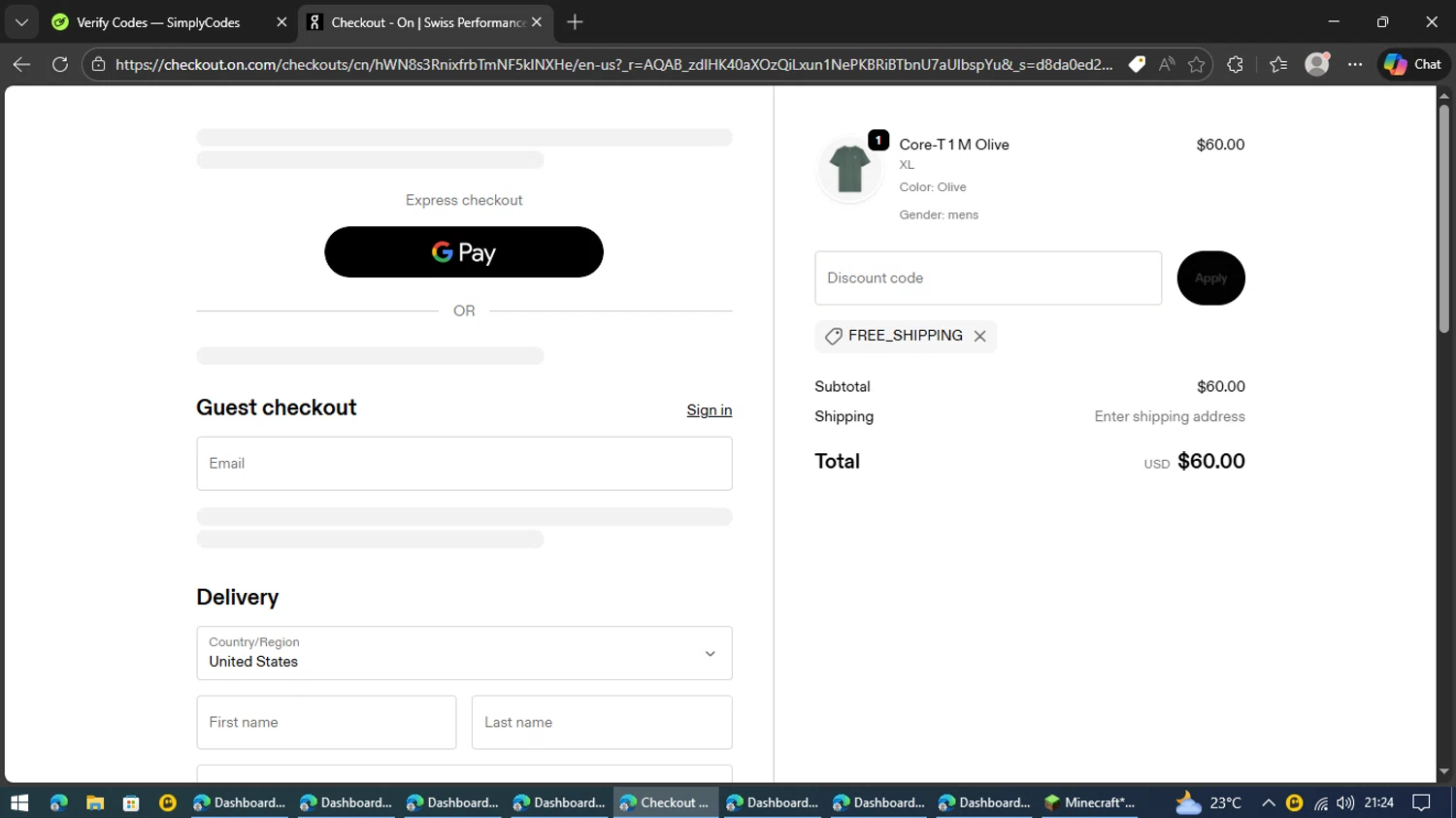Switch to Verify Codes — SimplyCodes tab
Image resolution: width=1456 pixels, height=818 pixels.
tap(158, 22)
